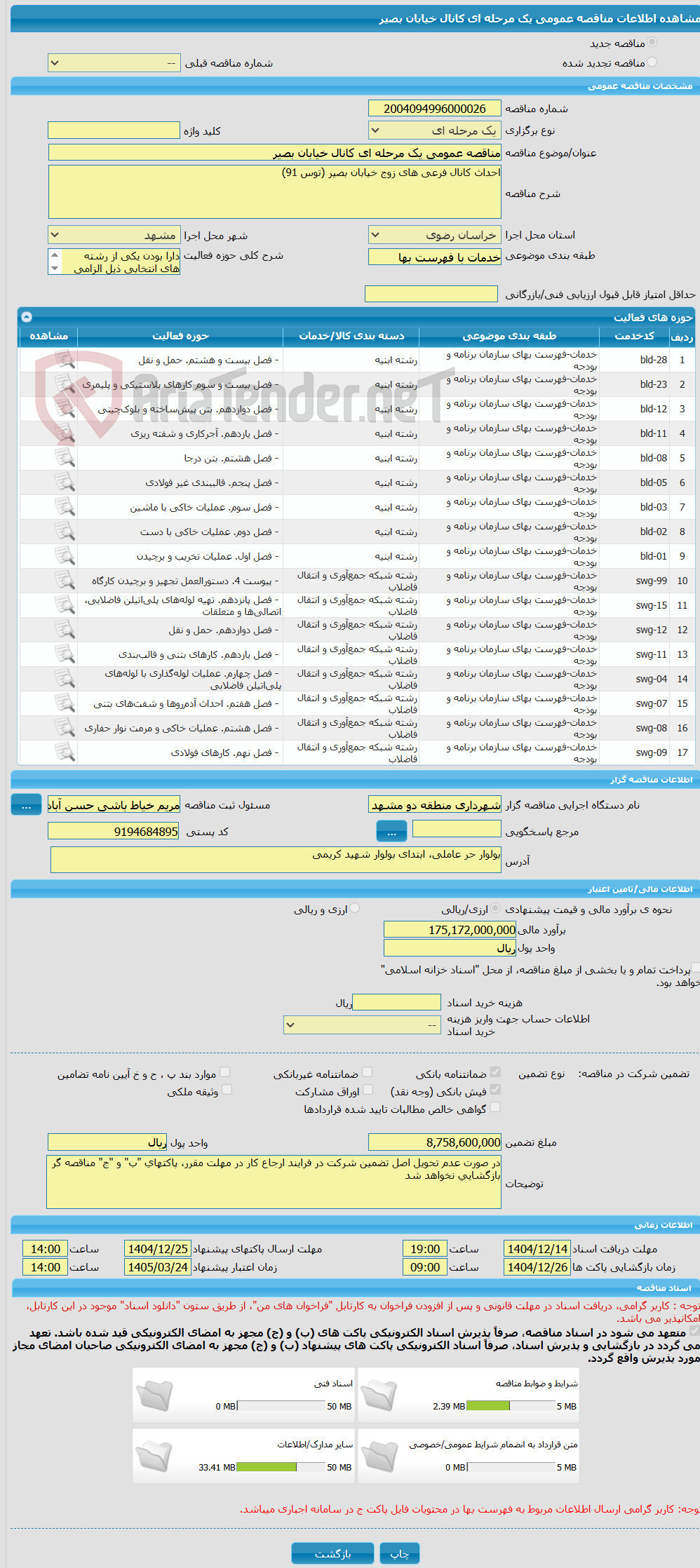Step up شرح کلی حوزه فعالیت list

pyautogui.click(x=55, y=255)
